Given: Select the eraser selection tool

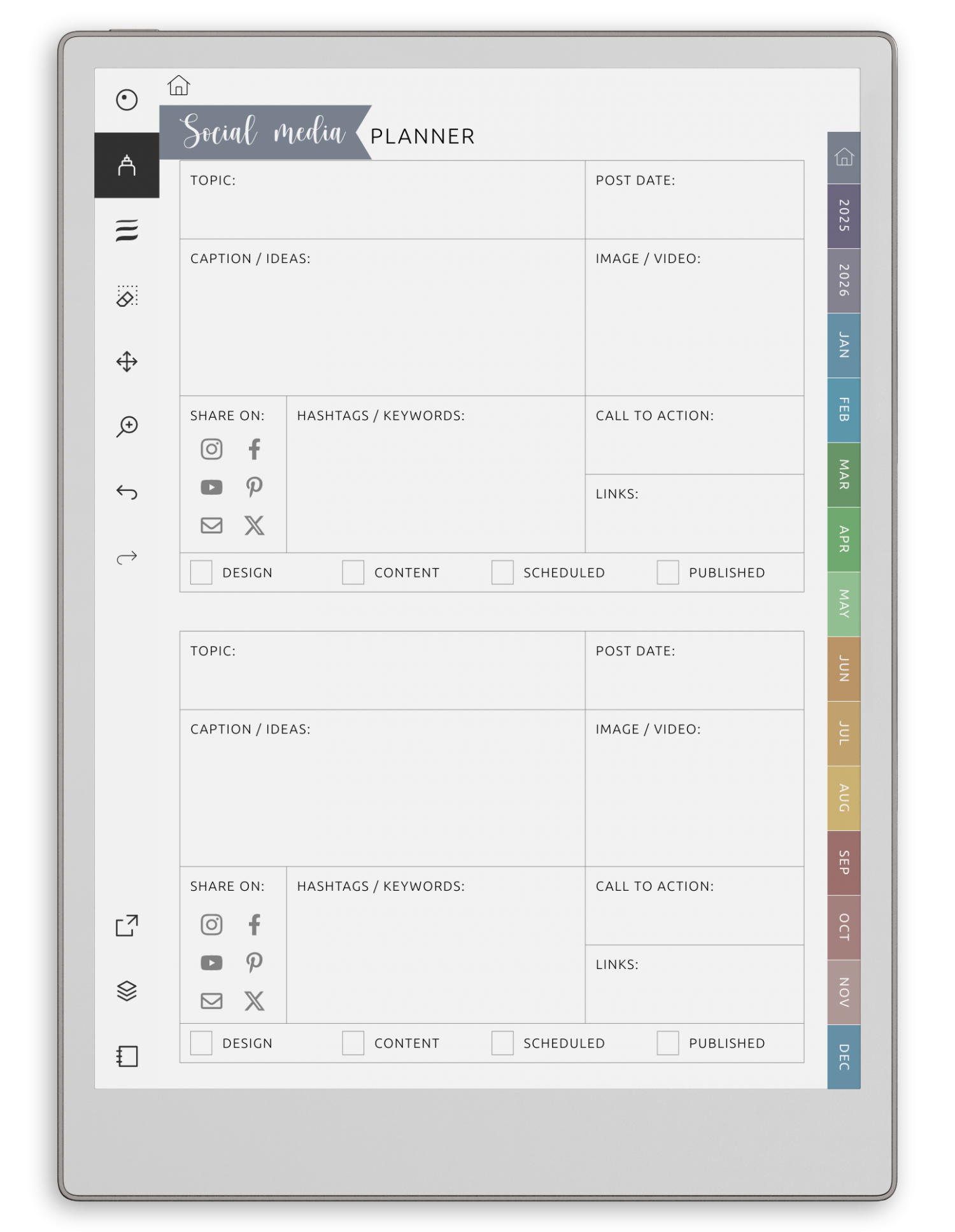Looking at the screenshot, I should (127, 296).
